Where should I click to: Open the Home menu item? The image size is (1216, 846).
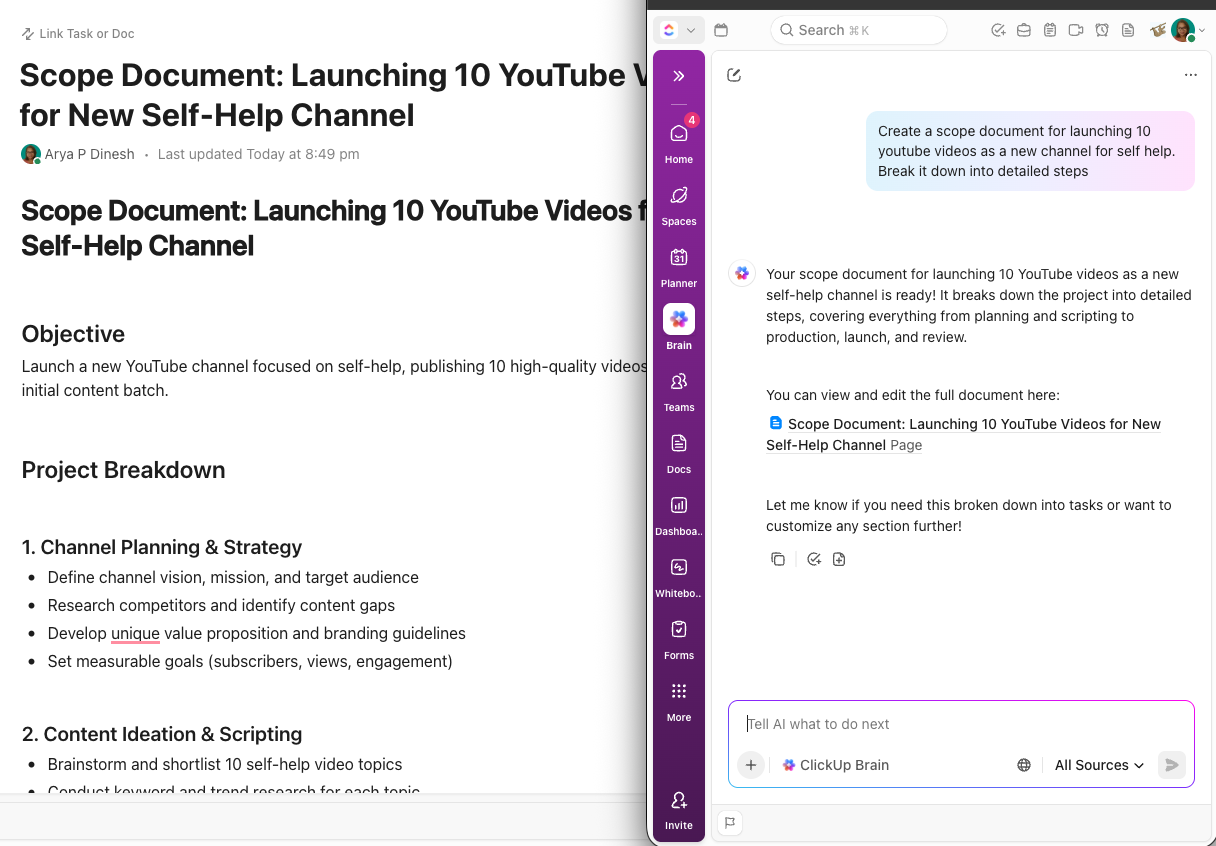click(678, 140)
